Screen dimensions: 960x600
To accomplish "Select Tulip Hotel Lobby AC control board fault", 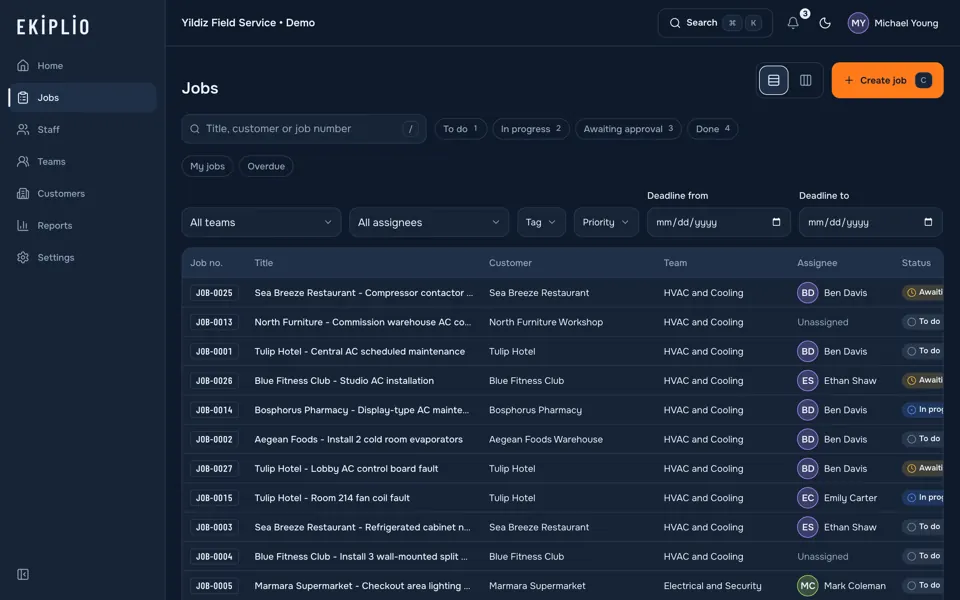I will click(x=347, y=469).
